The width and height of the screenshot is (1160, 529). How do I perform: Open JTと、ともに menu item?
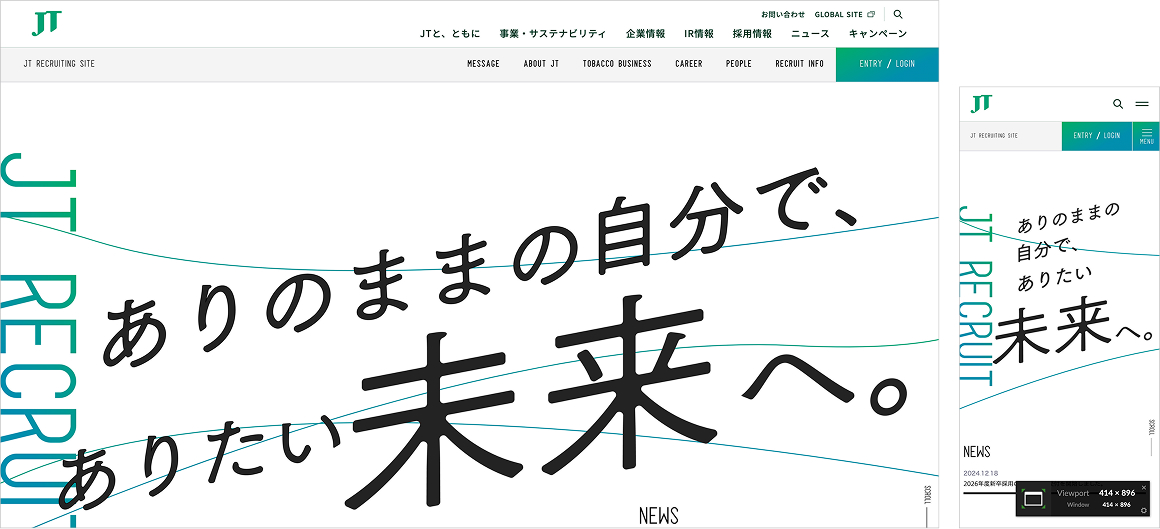tap(450, 33)
